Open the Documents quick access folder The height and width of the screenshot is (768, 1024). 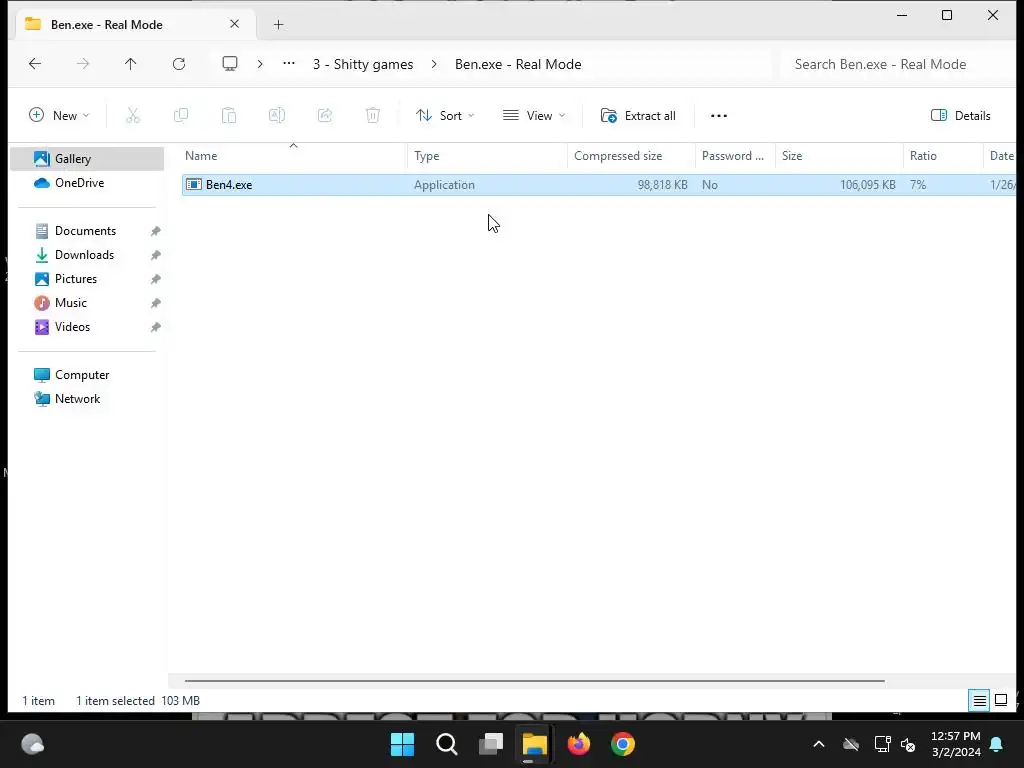point(85,231)
